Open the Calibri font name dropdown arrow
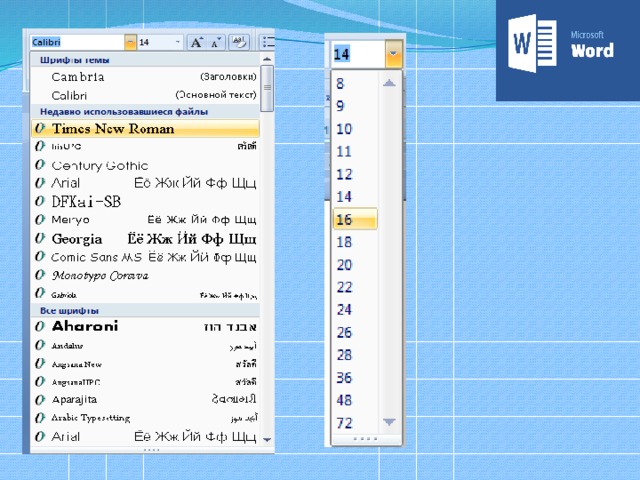The width and height of the screenshot is (640, 480). pos(130,42)
